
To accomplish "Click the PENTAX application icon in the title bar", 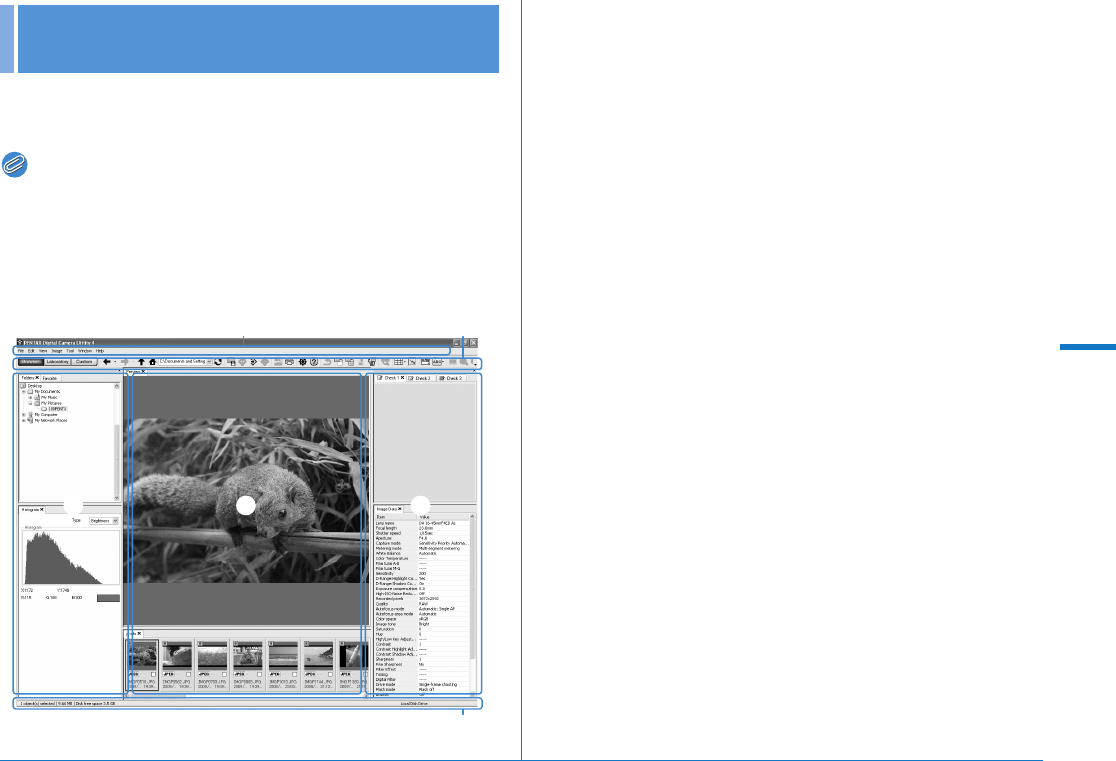I will pyautogui.click(x=20, y=342).
